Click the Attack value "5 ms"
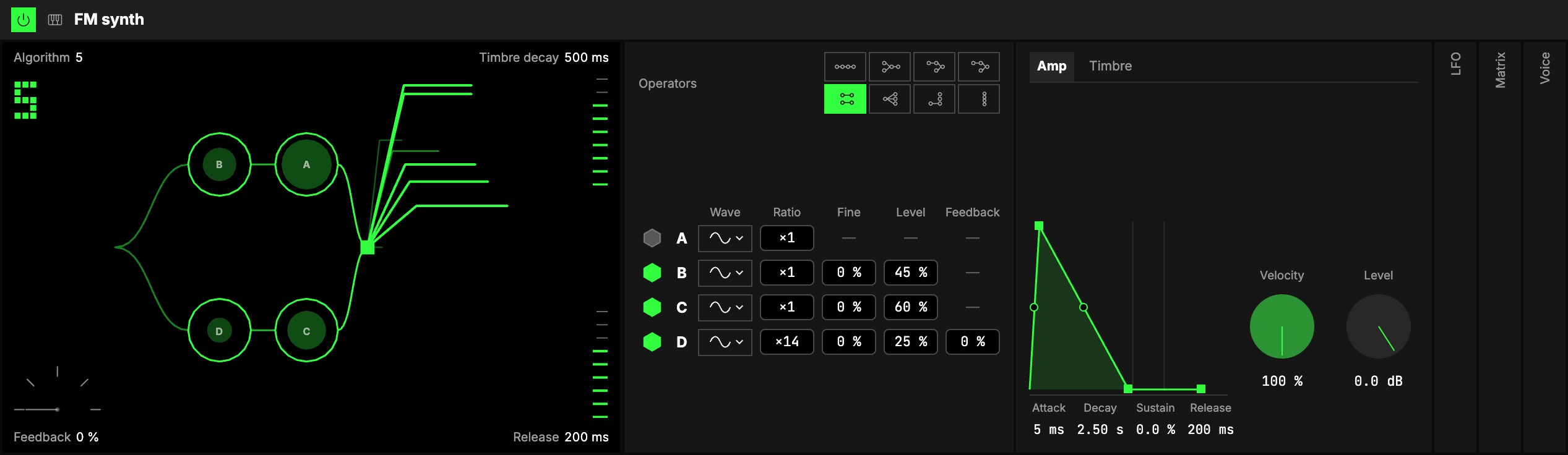This screenshot has width=1568, height=455. (x=1049, y=430)
